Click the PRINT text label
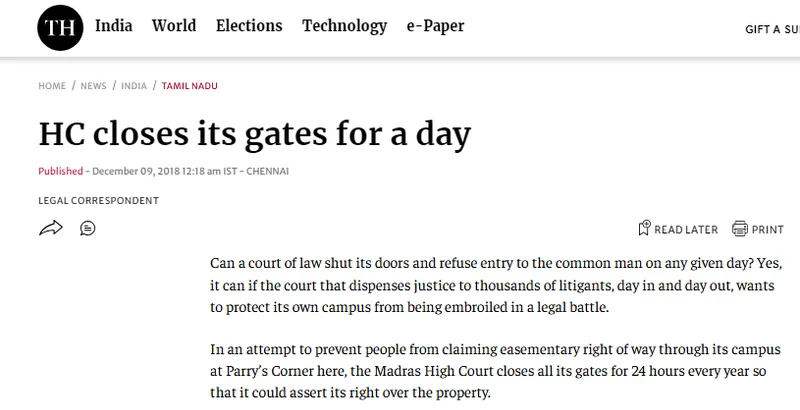Viewport: 800px width, 410px height. (x=767, y=229)
